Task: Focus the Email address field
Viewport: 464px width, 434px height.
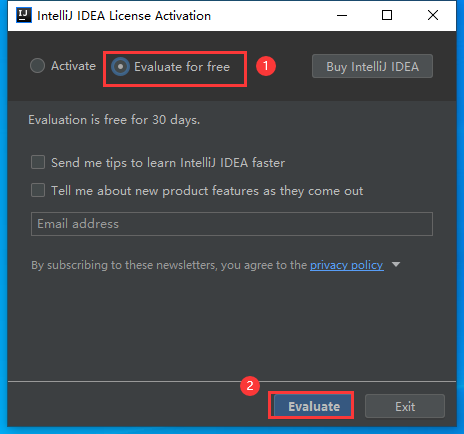Action: (232, 224)
